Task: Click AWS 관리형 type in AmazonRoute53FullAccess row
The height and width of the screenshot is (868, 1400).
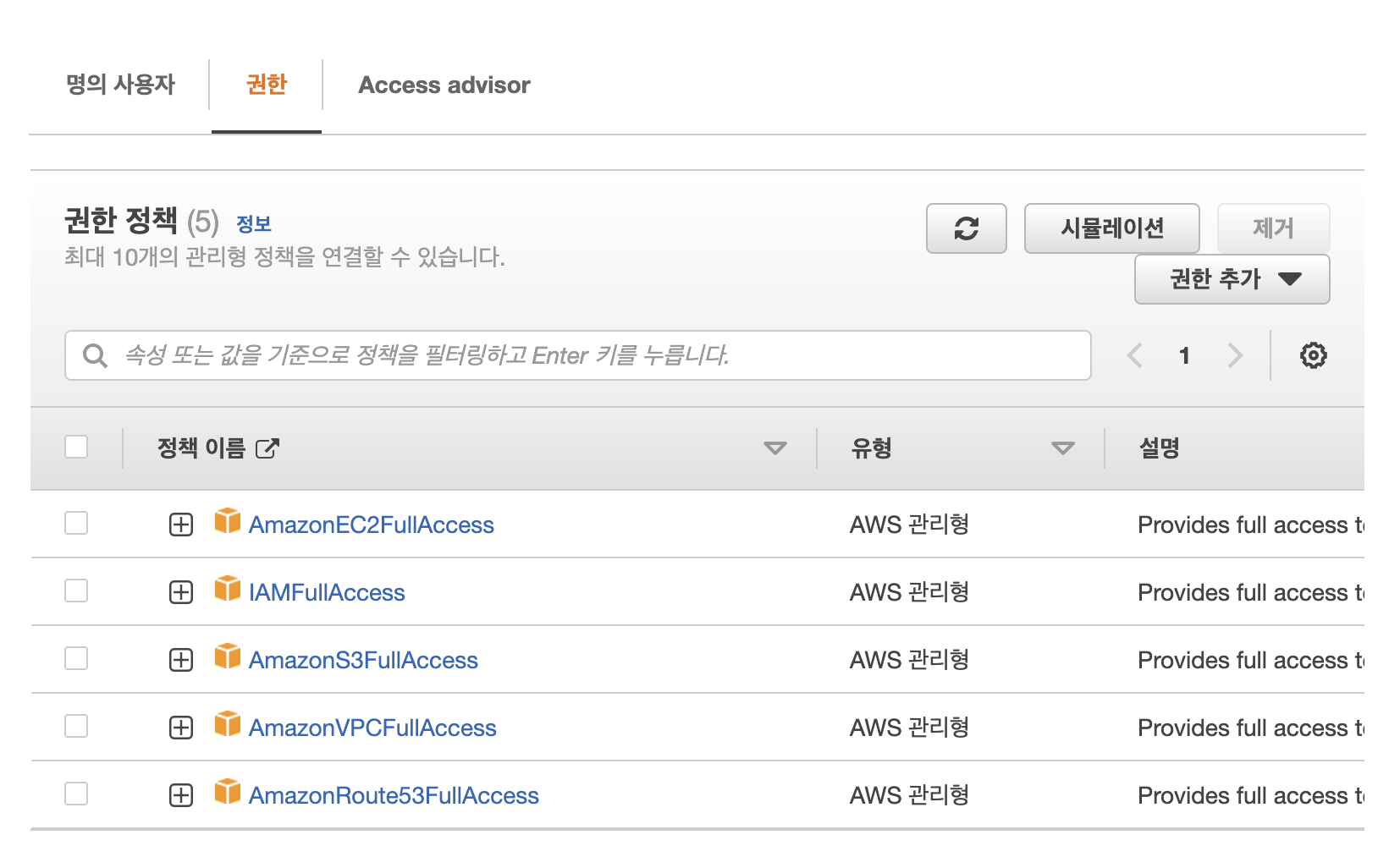Action: [910, 795]
